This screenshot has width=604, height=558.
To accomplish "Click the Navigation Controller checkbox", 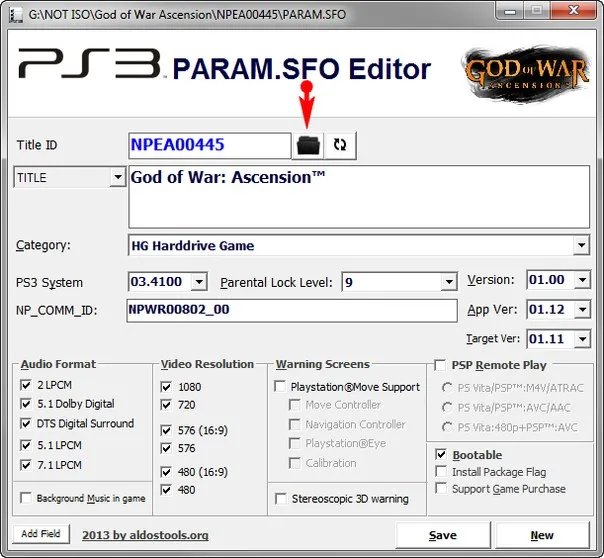I will tap(295, 424).
